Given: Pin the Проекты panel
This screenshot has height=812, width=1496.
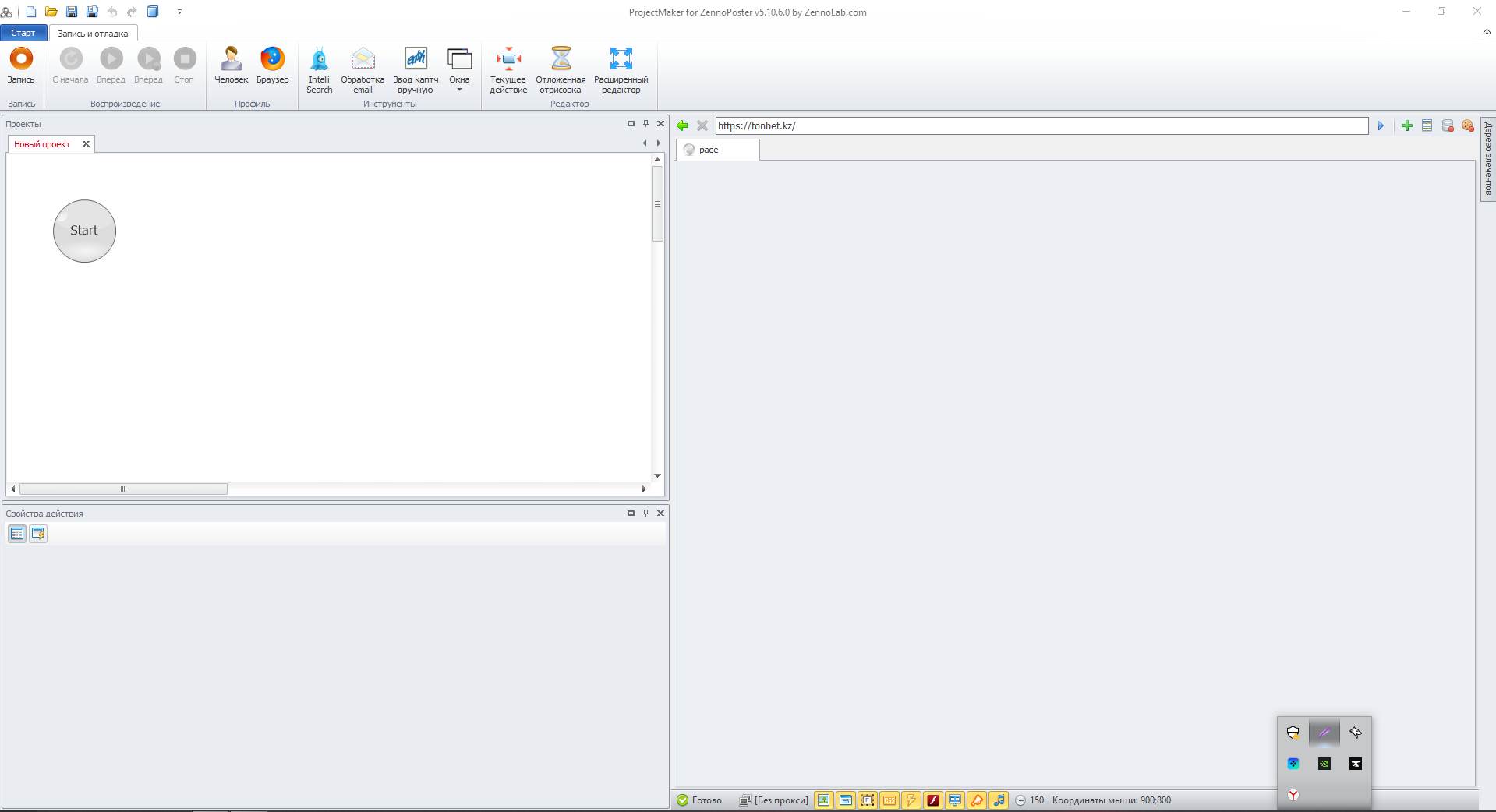Looking at the screenshot, I should 645,123.
